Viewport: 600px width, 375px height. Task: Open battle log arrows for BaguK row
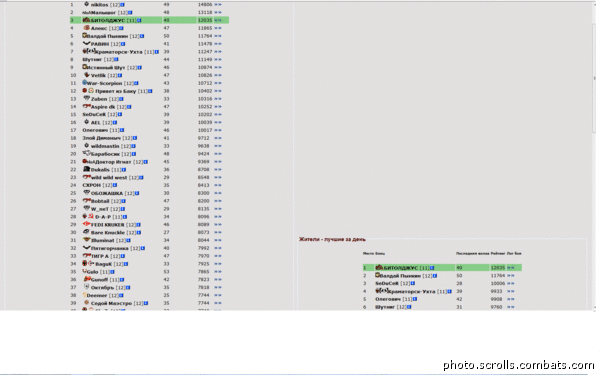tap(218, 264)
